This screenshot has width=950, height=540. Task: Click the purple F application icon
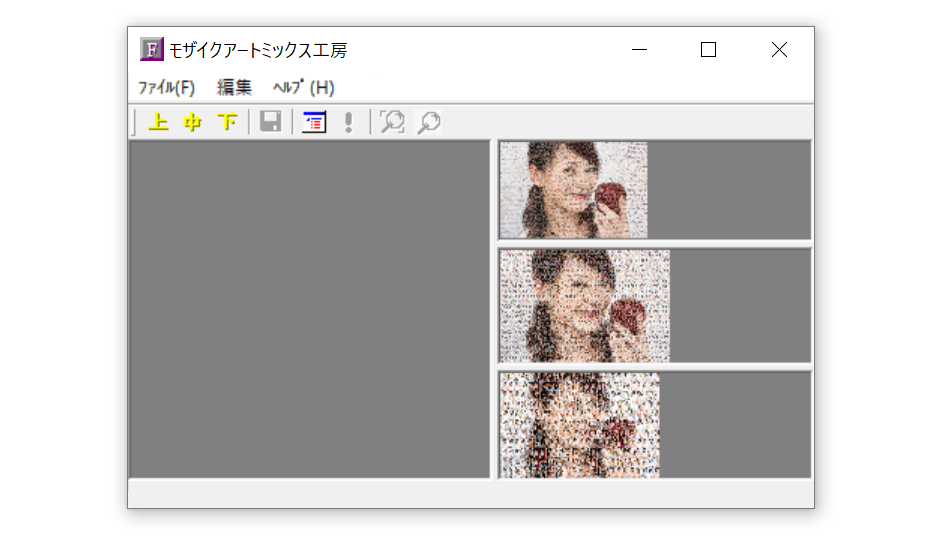tap(151, 49)
